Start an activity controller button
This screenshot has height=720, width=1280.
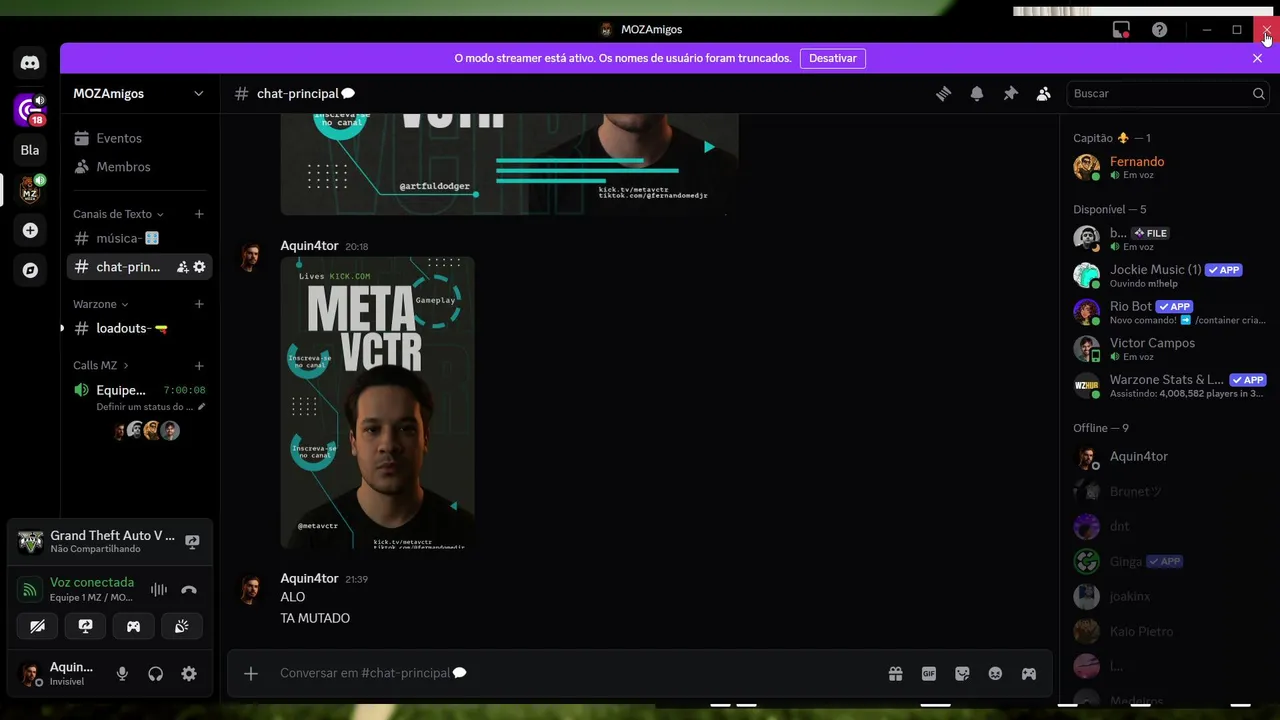(x=133, y=626)
